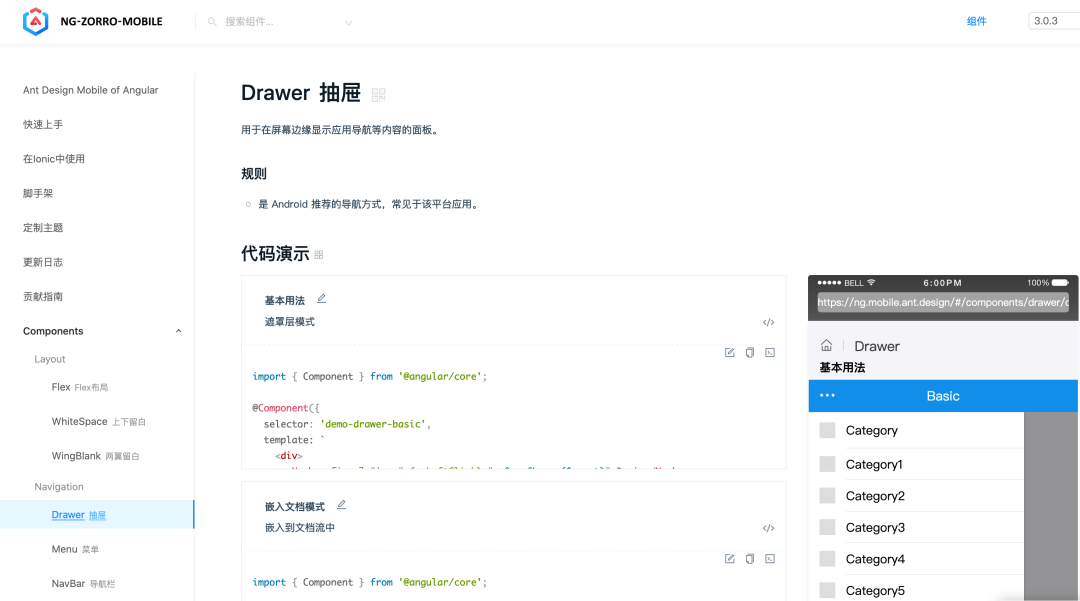Screen dimensions: 1080x601
Task: Copy the 嵌入文档模式 demo code
Action: (749, 558)
